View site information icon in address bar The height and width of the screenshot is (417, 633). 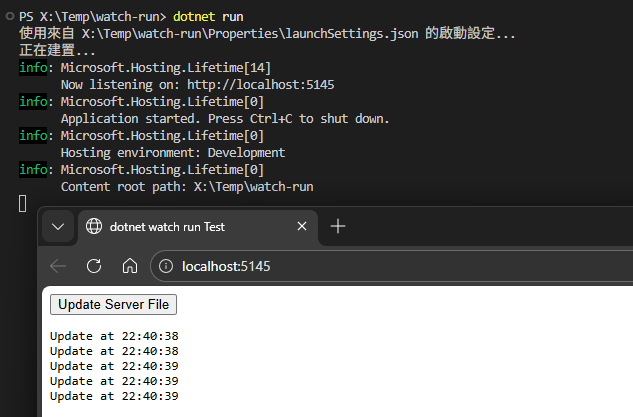click(166, 266)
